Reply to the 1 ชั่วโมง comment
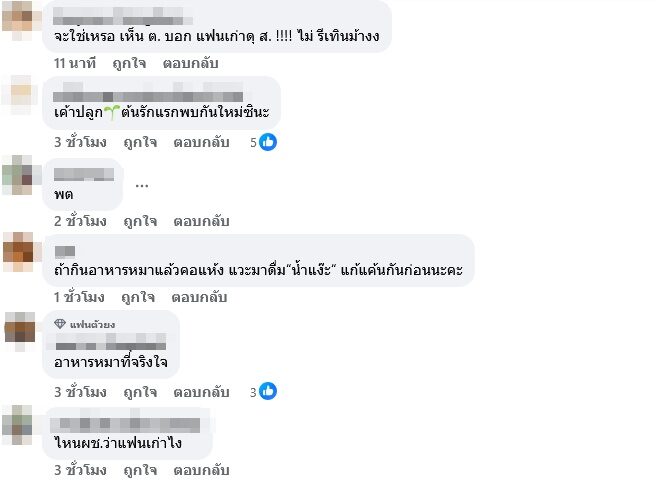This screenshot has width=656, height=480. [199, 297]
